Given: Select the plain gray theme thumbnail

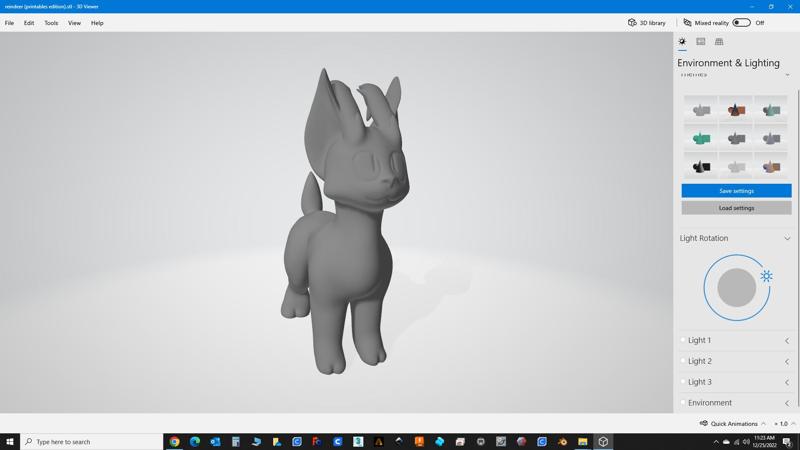Looking at the screenshot, I should tap(701, 110).
